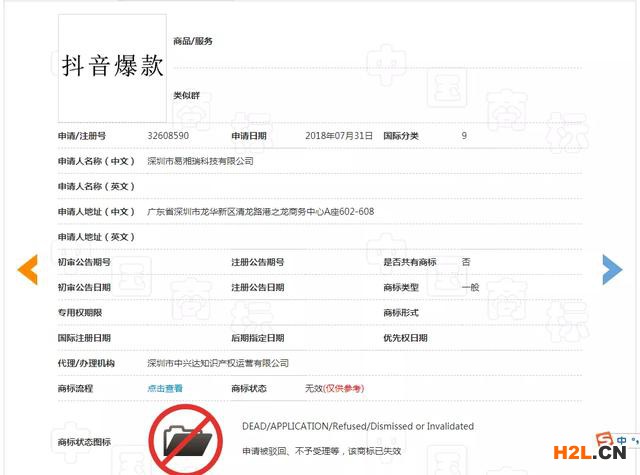Click the 专用权期限 label
The width and height of the screenshot is (640, 475).
pos(80,313)
